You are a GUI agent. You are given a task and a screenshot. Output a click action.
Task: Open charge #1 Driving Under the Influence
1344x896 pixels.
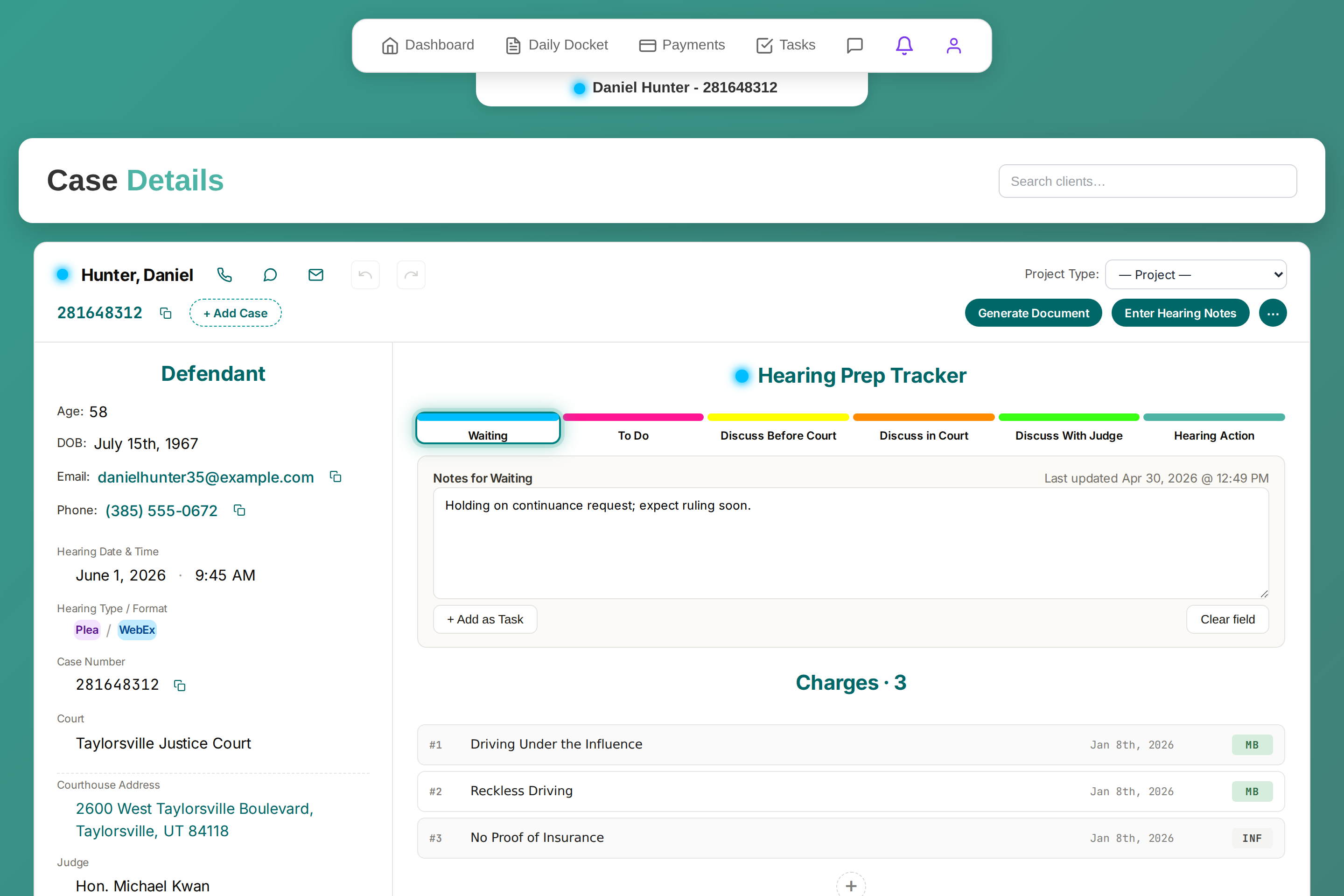851,745
